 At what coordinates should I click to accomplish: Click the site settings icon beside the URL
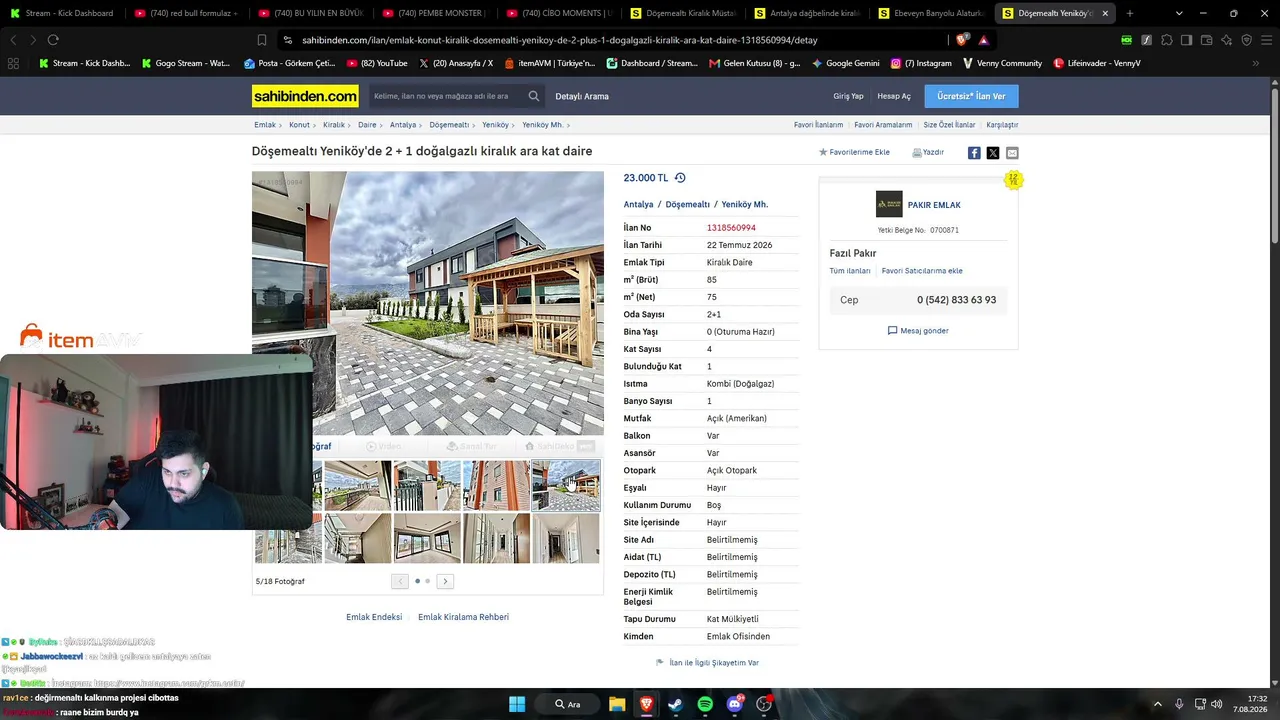288,40
